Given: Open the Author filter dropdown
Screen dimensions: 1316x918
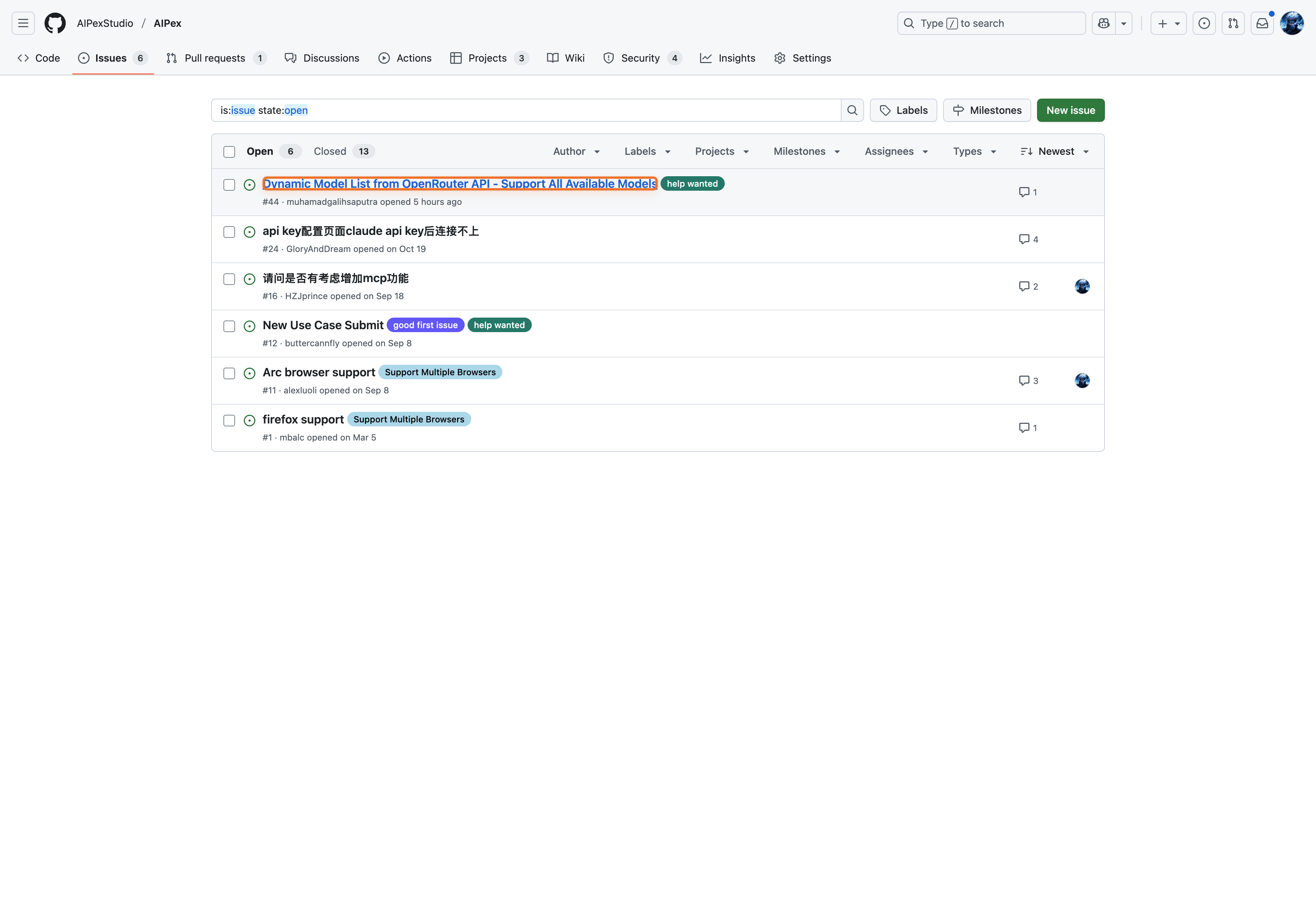Looking at the screenshot, I should [576, 151].
